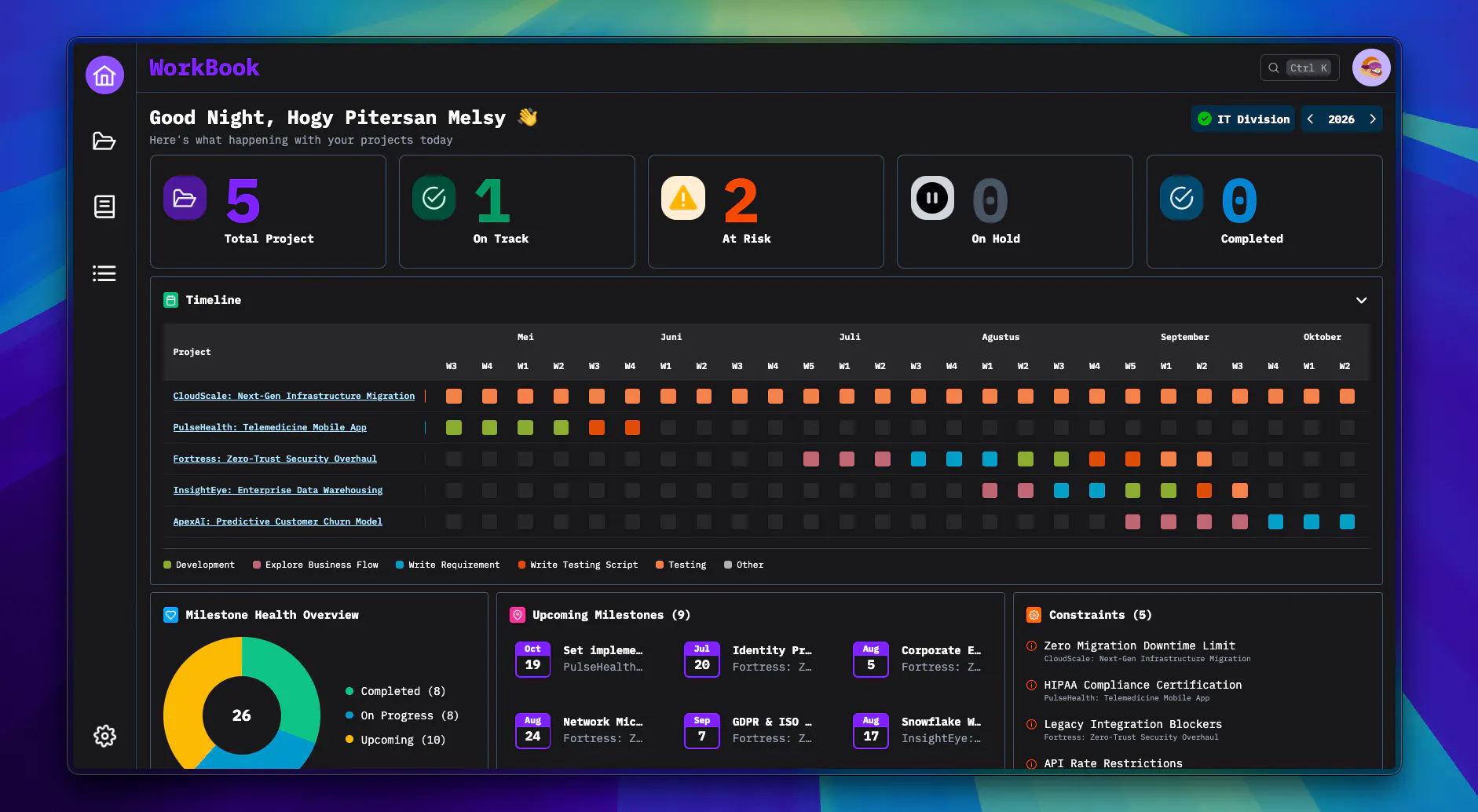Screen dimensions: 1478x812
Task: Click the Ctrl K search field
Action: pos(1300,68)
